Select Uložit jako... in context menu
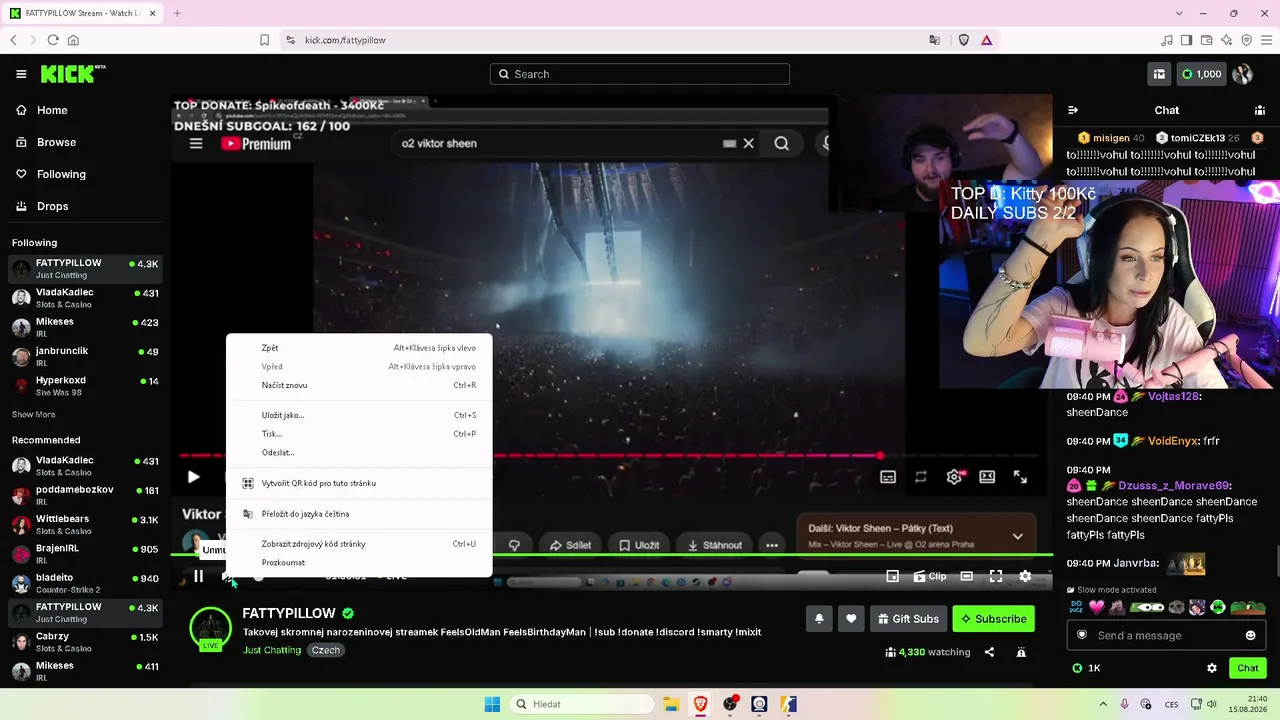This screenshot has height=720, width=1280. pos(359,415)
